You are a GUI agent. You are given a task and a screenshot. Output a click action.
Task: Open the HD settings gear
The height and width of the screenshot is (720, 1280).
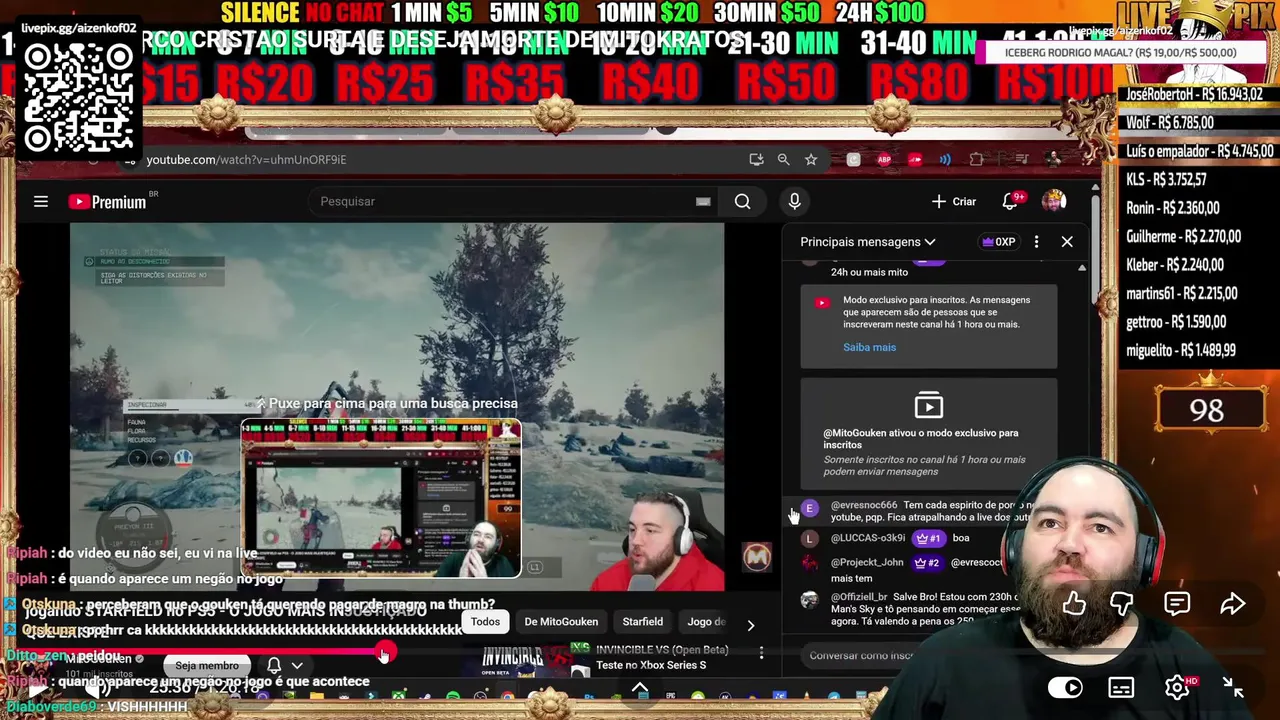click(1178, 688)
